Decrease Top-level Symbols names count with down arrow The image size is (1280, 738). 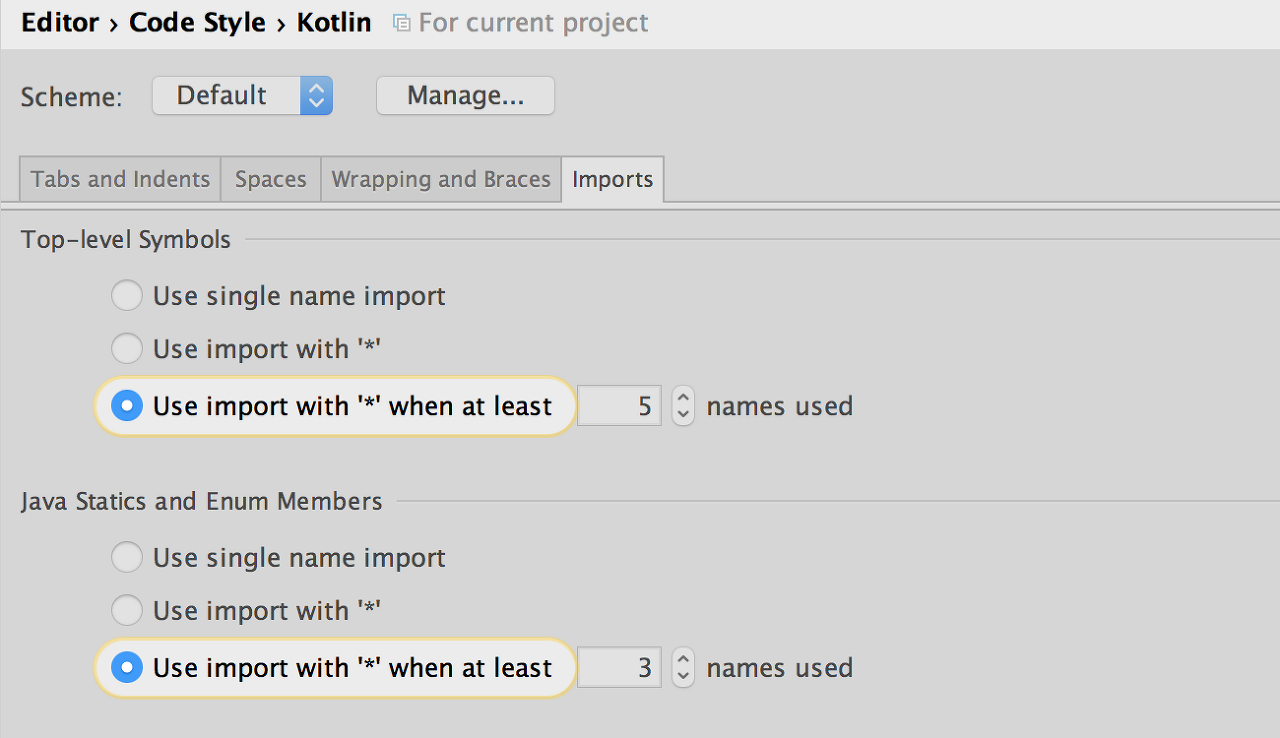click(x=683, y=415)
